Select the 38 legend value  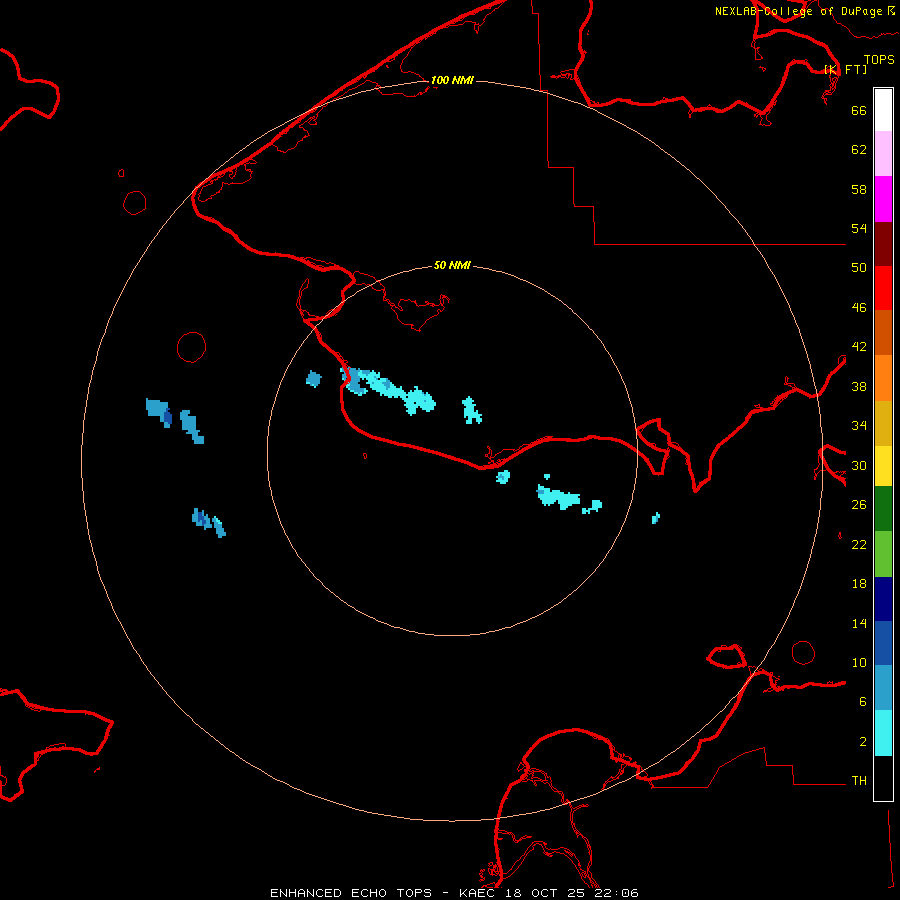point(859,386)
